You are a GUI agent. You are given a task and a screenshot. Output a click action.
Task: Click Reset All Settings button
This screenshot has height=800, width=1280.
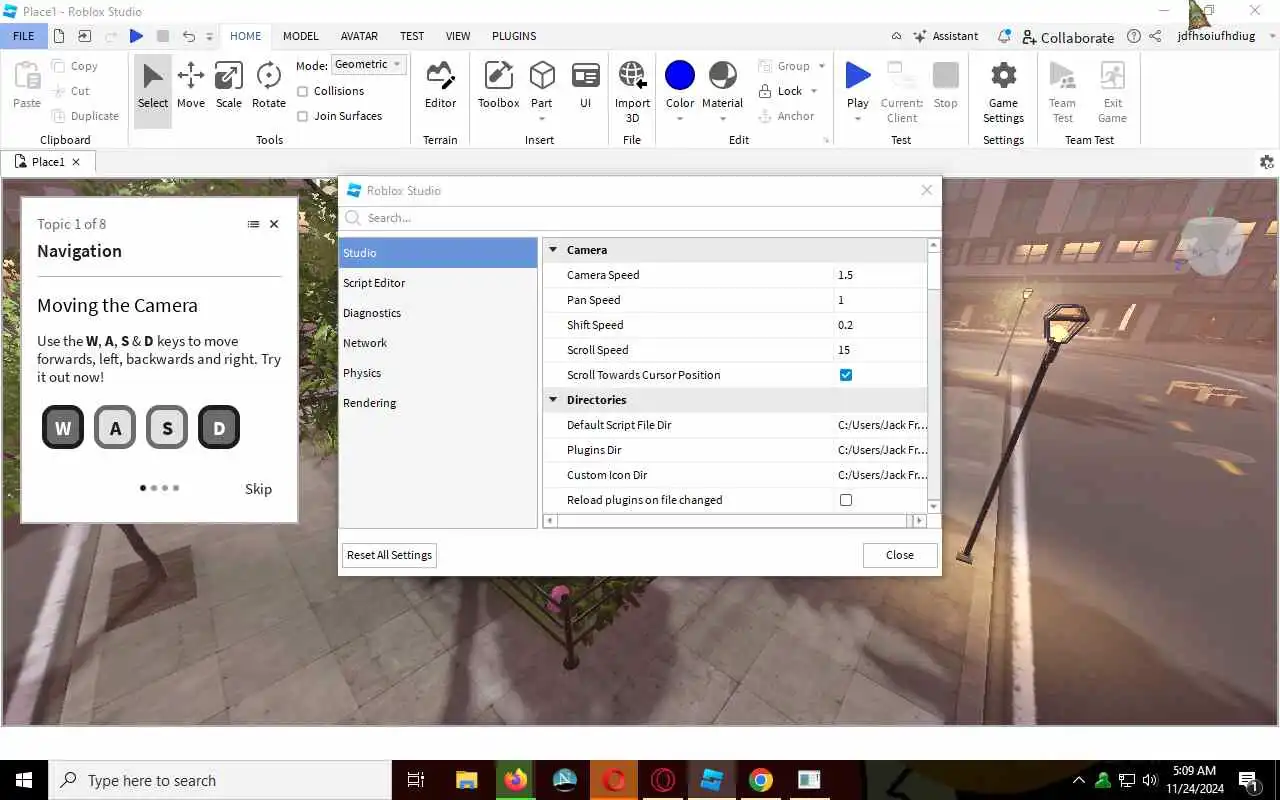pos(390,555)
